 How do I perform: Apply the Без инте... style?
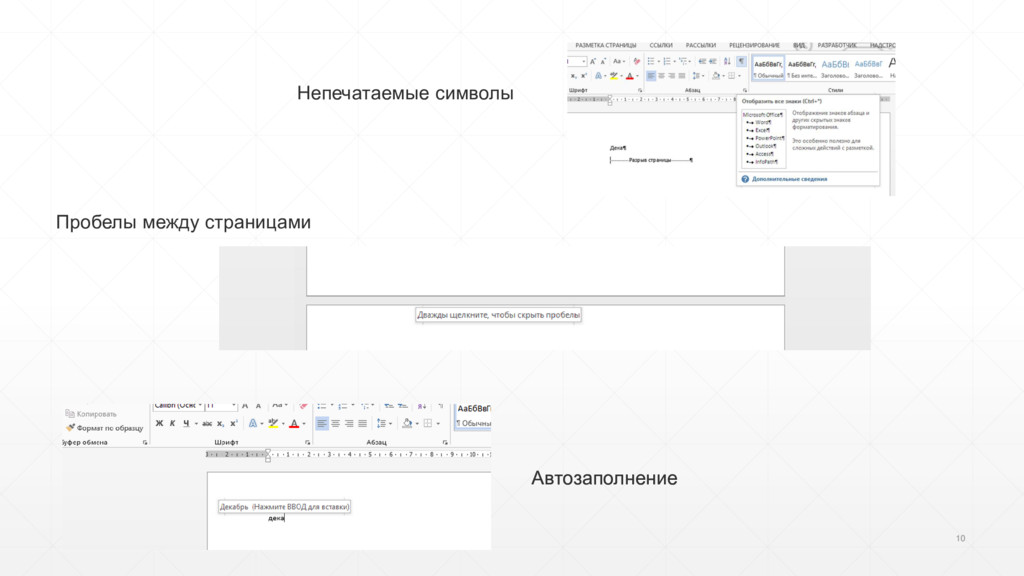point(801,69)
